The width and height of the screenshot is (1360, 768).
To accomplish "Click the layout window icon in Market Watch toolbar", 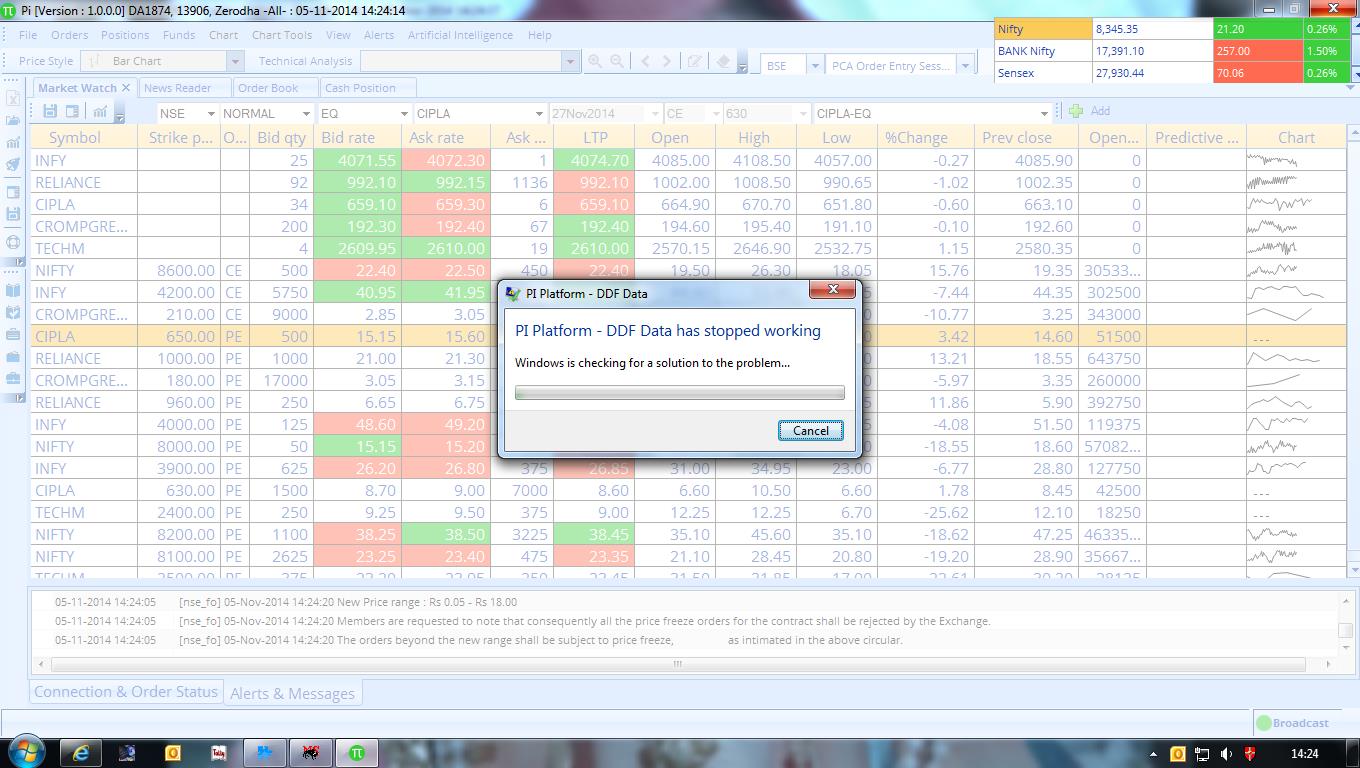I will (x=72, y=112).
